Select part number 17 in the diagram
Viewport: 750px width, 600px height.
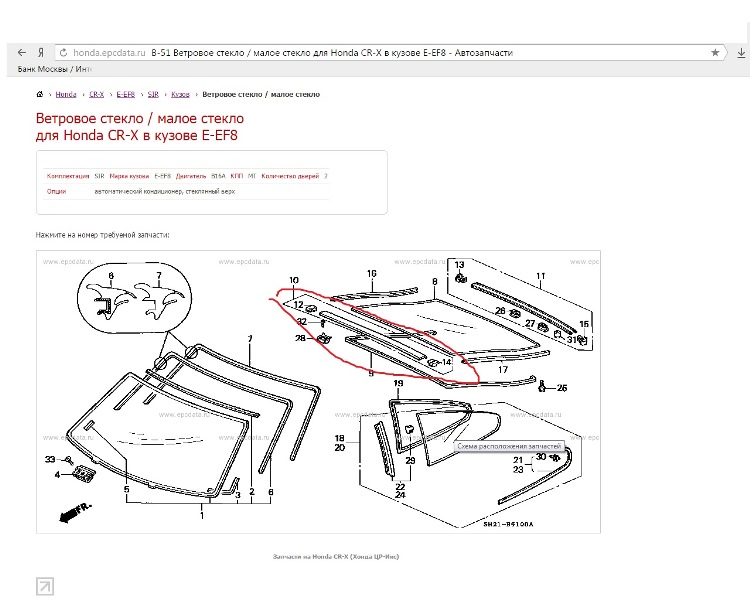click(502, 369)
